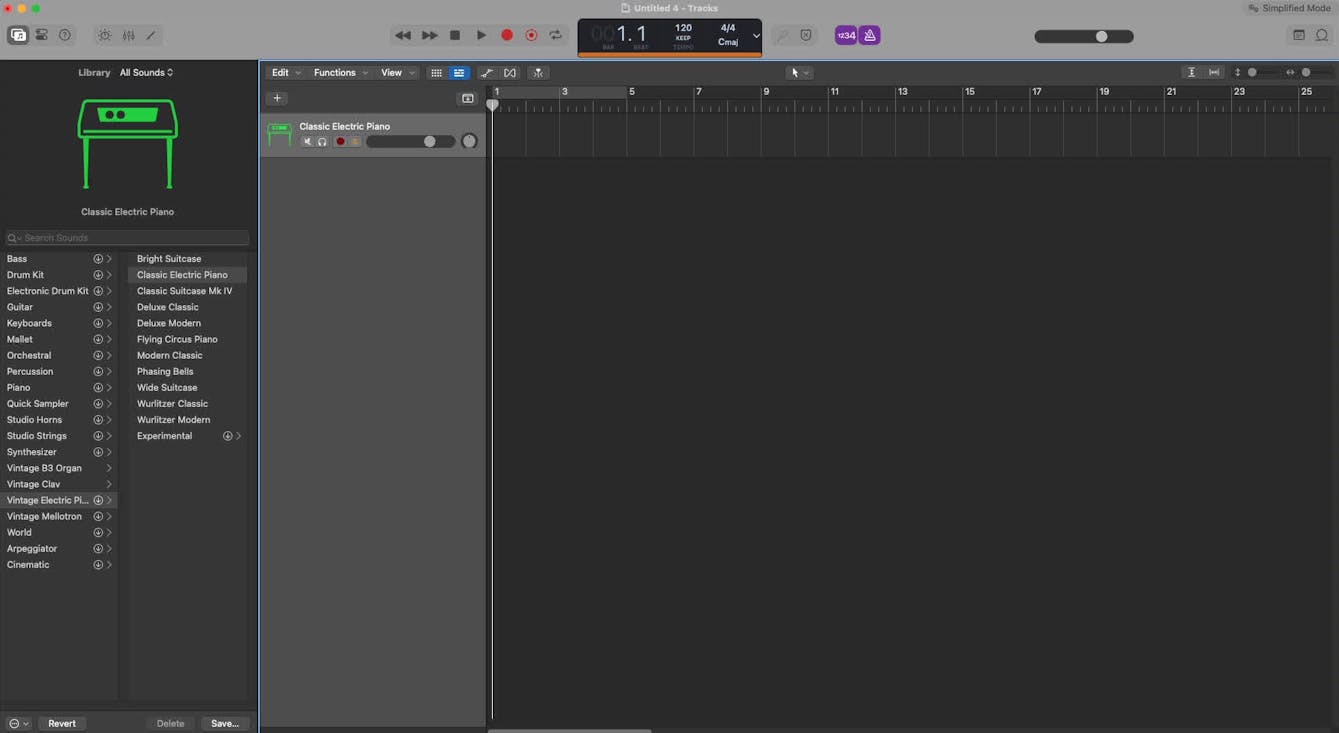Viewport: 1339px width, 733px height.
Task: Expand the Experimental folder chevron
Action: pos(238,436)
